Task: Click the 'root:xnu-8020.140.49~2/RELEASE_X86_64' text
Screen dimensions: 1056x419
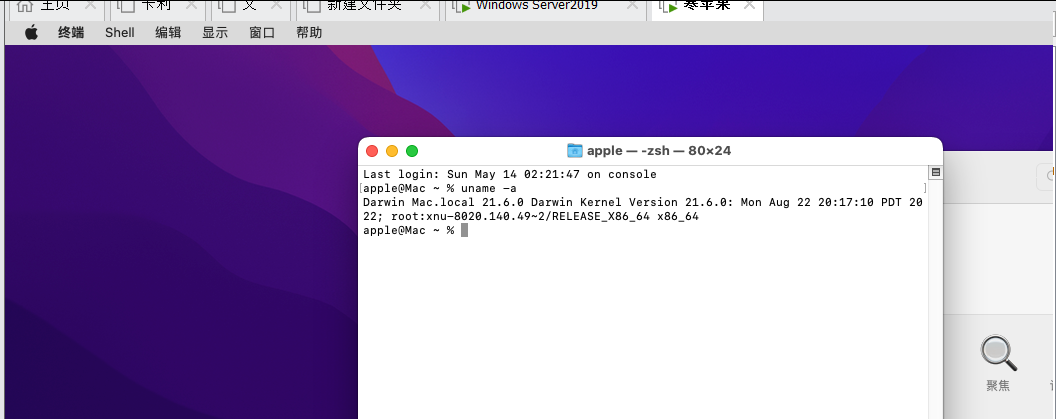Action: click(x=521, y=217)
